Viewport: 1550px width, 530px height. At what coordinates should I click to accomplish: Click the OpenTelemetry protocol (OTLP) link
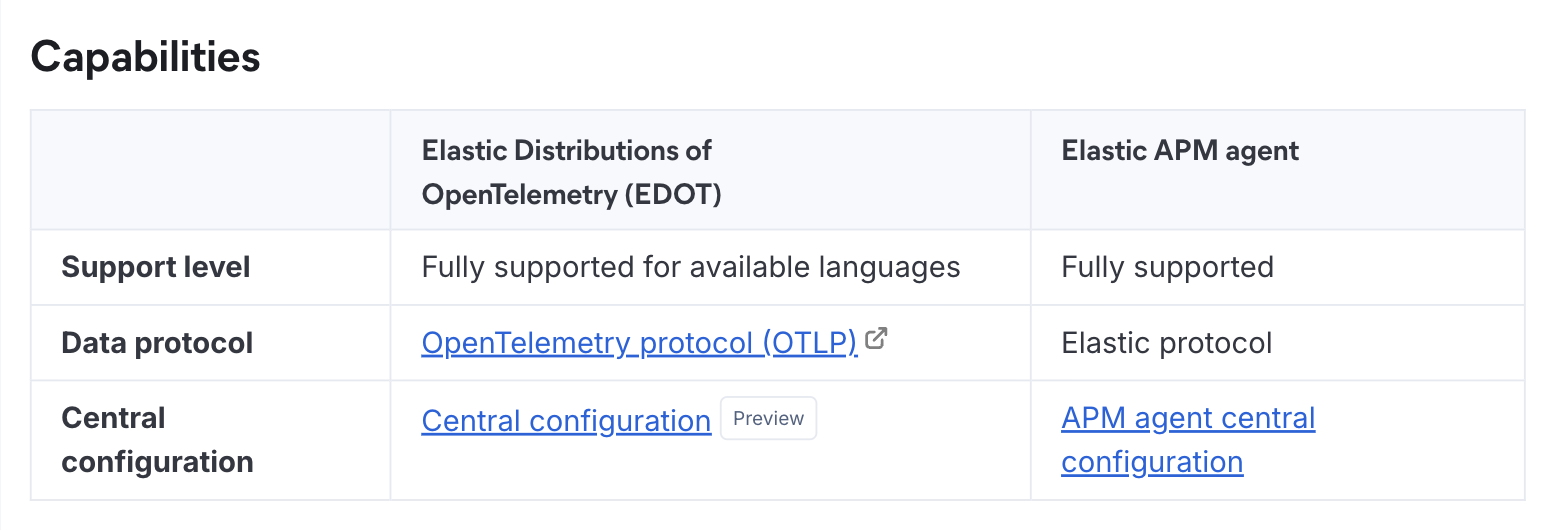639,343
